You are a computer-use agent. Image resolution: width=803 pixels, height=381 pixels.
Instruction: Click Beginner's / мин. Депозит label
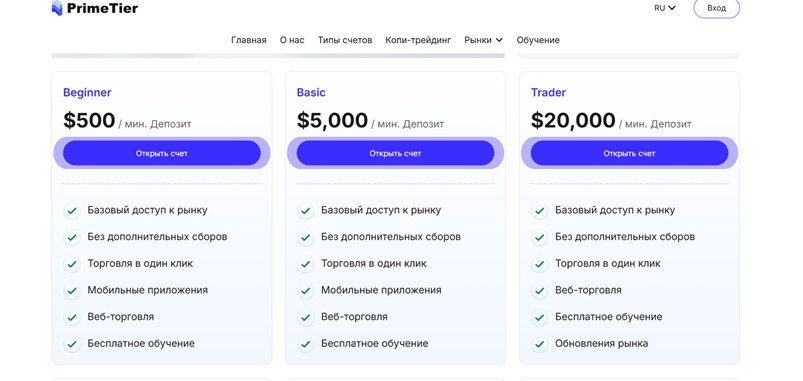click(x=155, y=124)
